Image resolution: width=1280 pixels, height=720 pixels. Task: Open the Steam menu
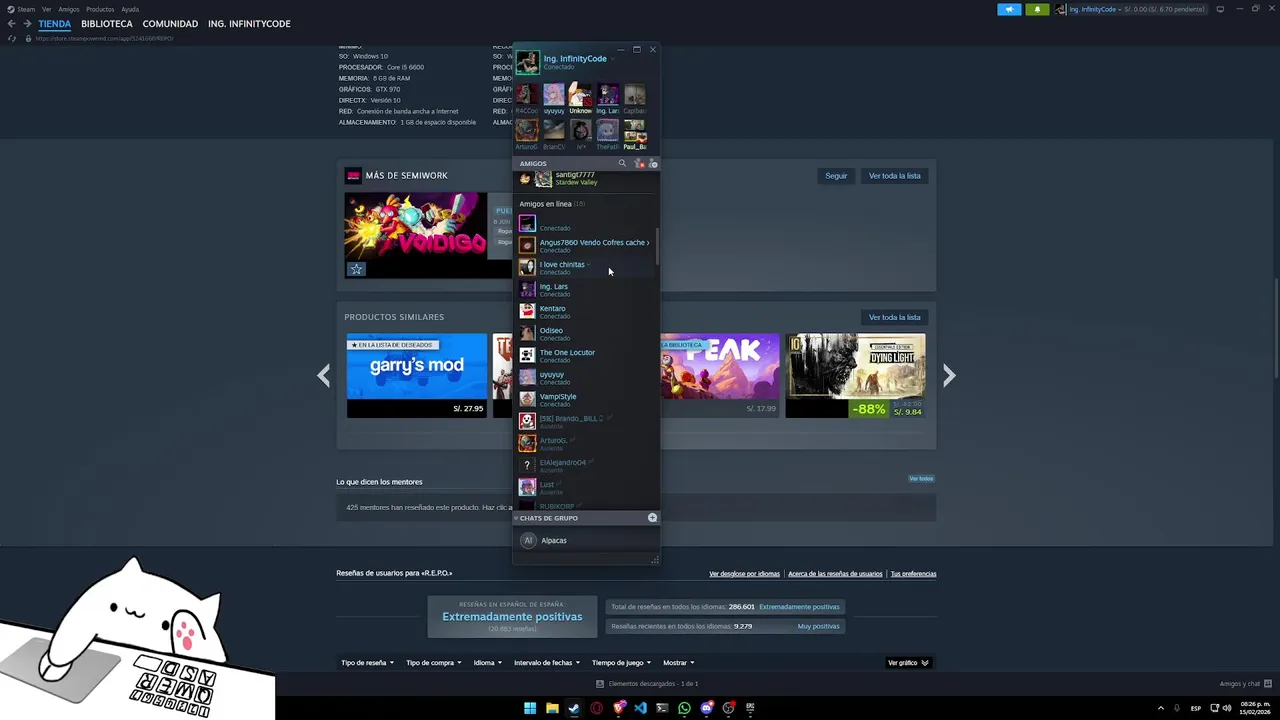[x=22, y=9]
